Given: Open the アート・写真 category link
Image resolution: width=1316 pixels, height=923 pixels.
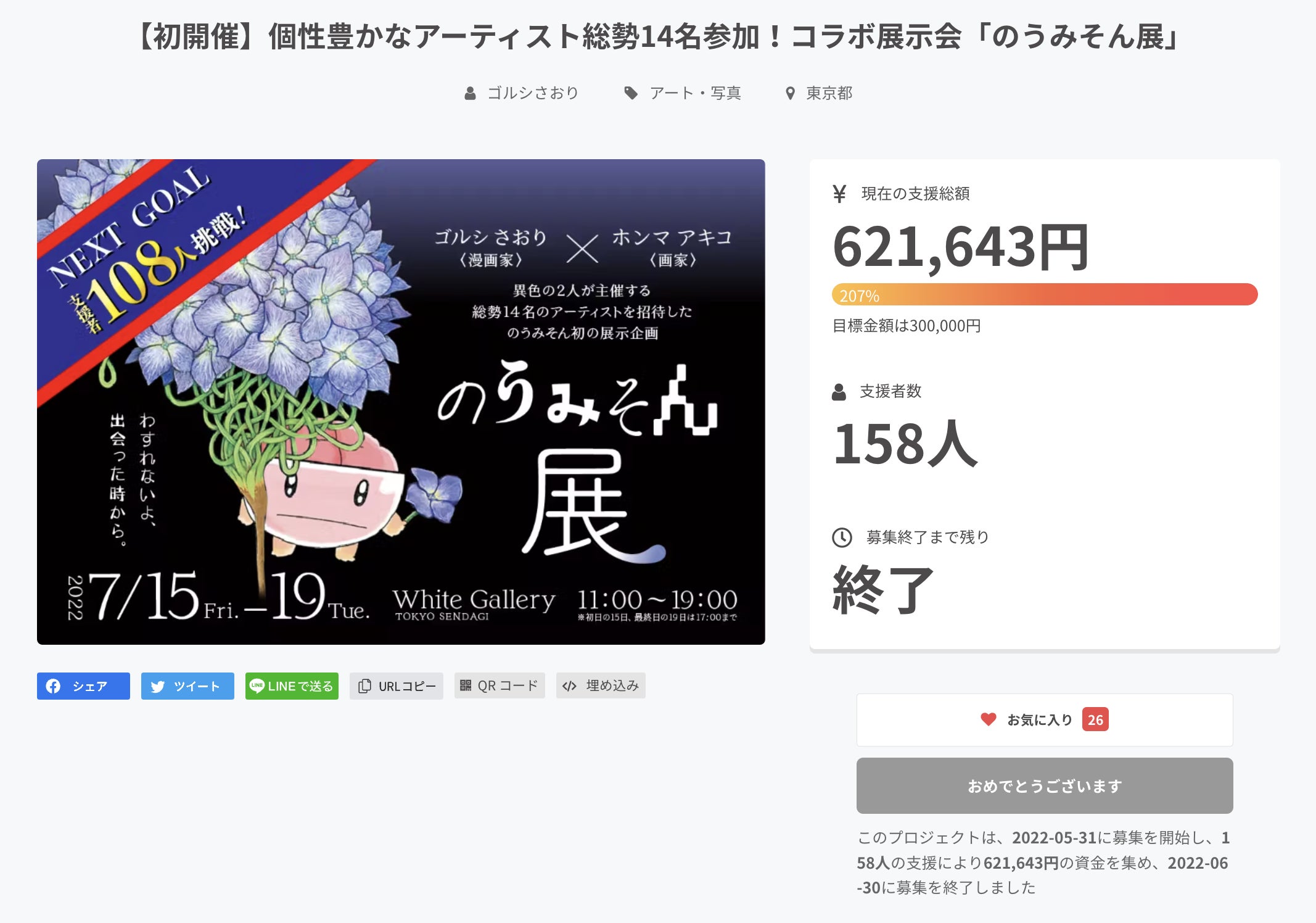Looking at the screenshot, I should pos(695,93).
